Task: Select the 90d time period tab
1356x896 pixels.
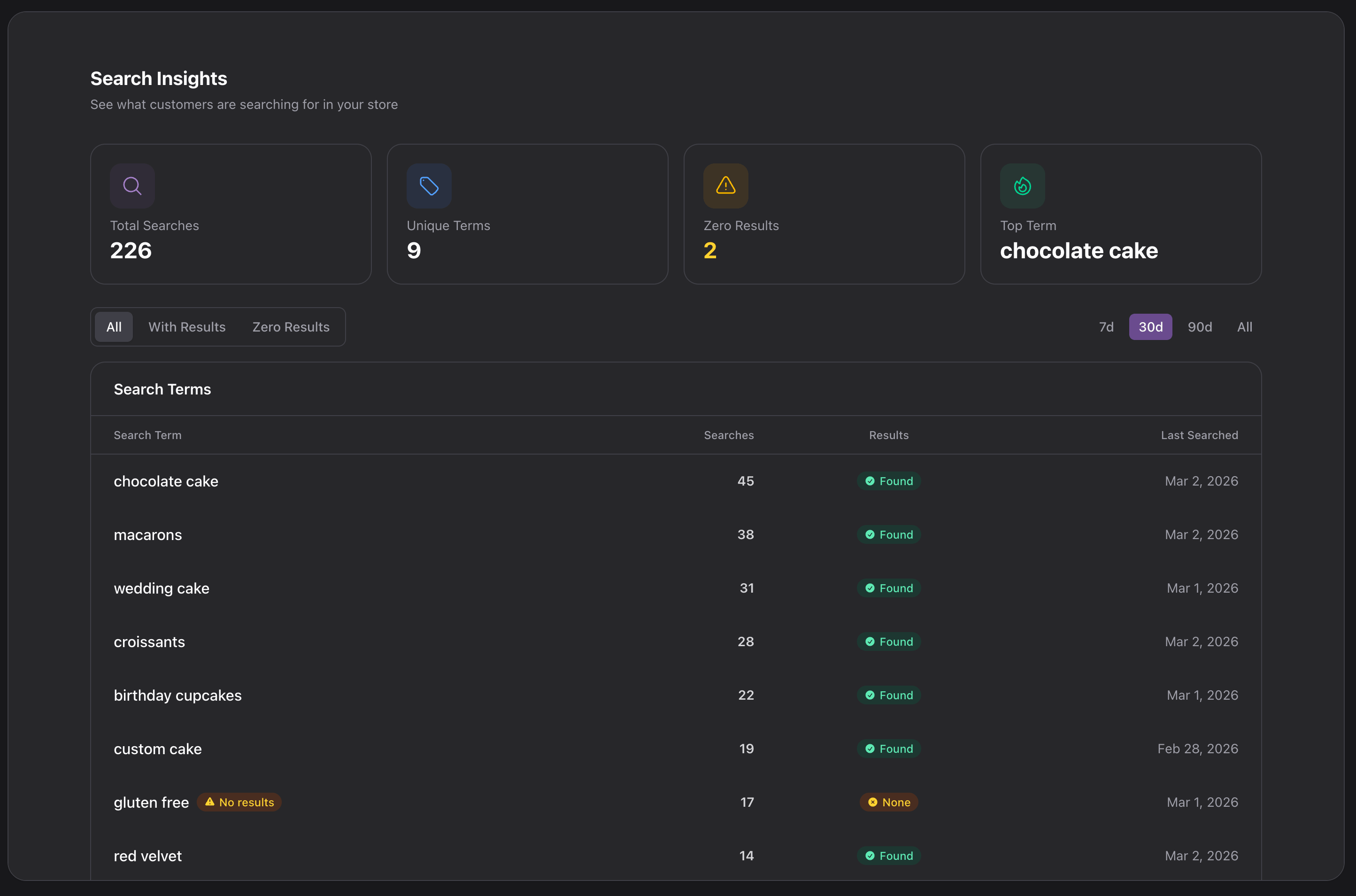Action: (1200, 326)
